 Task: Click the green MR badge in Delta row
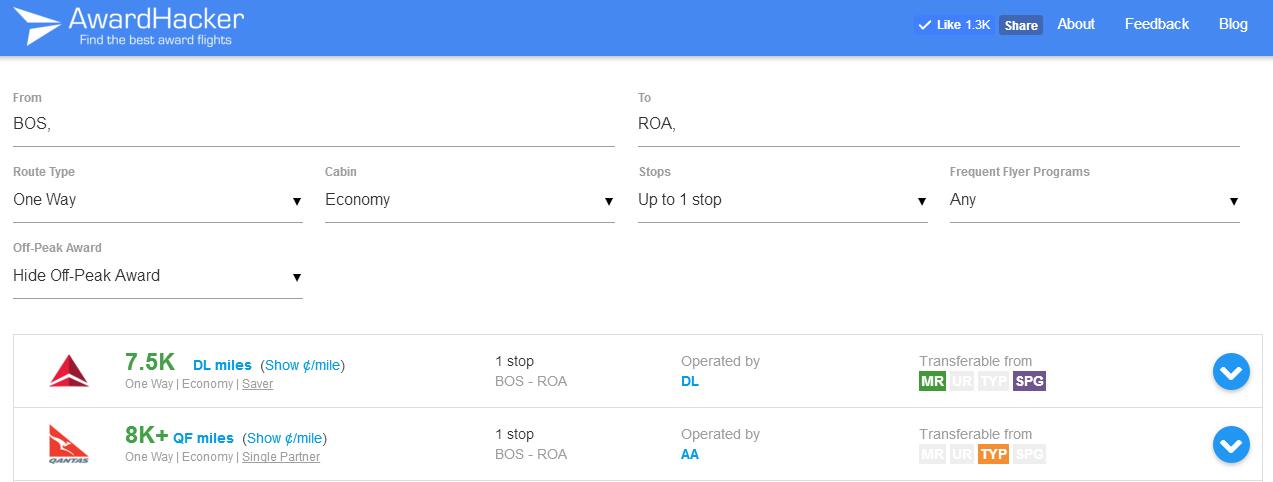point(932,381)
